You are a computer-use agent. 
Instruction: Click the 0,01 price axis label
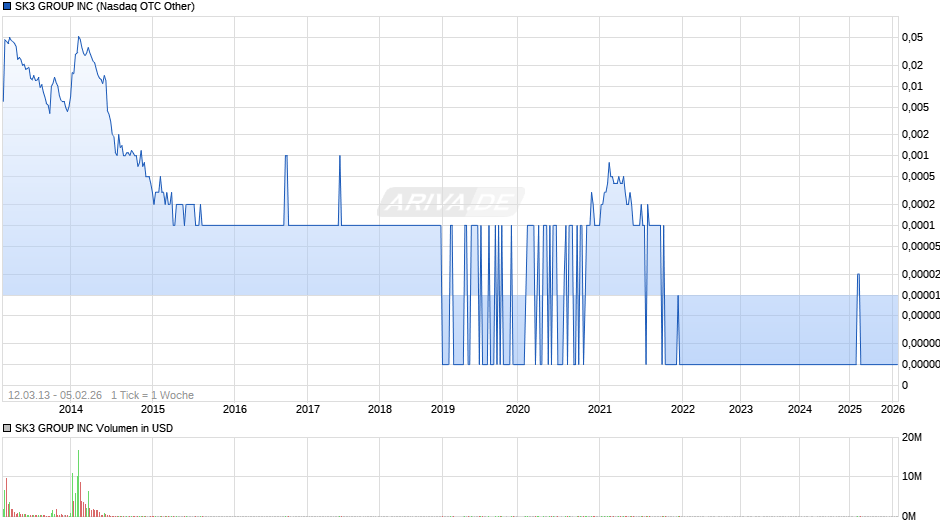(912, 86)
